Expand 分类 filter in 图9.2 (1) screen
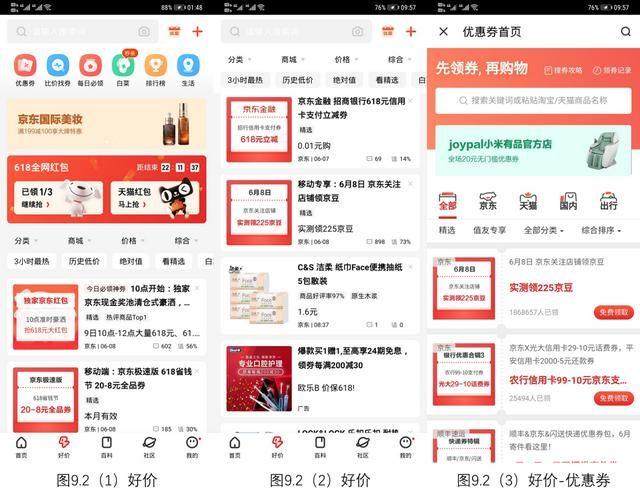This screenshot has height=498, width=640. pyautogui.click(x=26, y=241)
